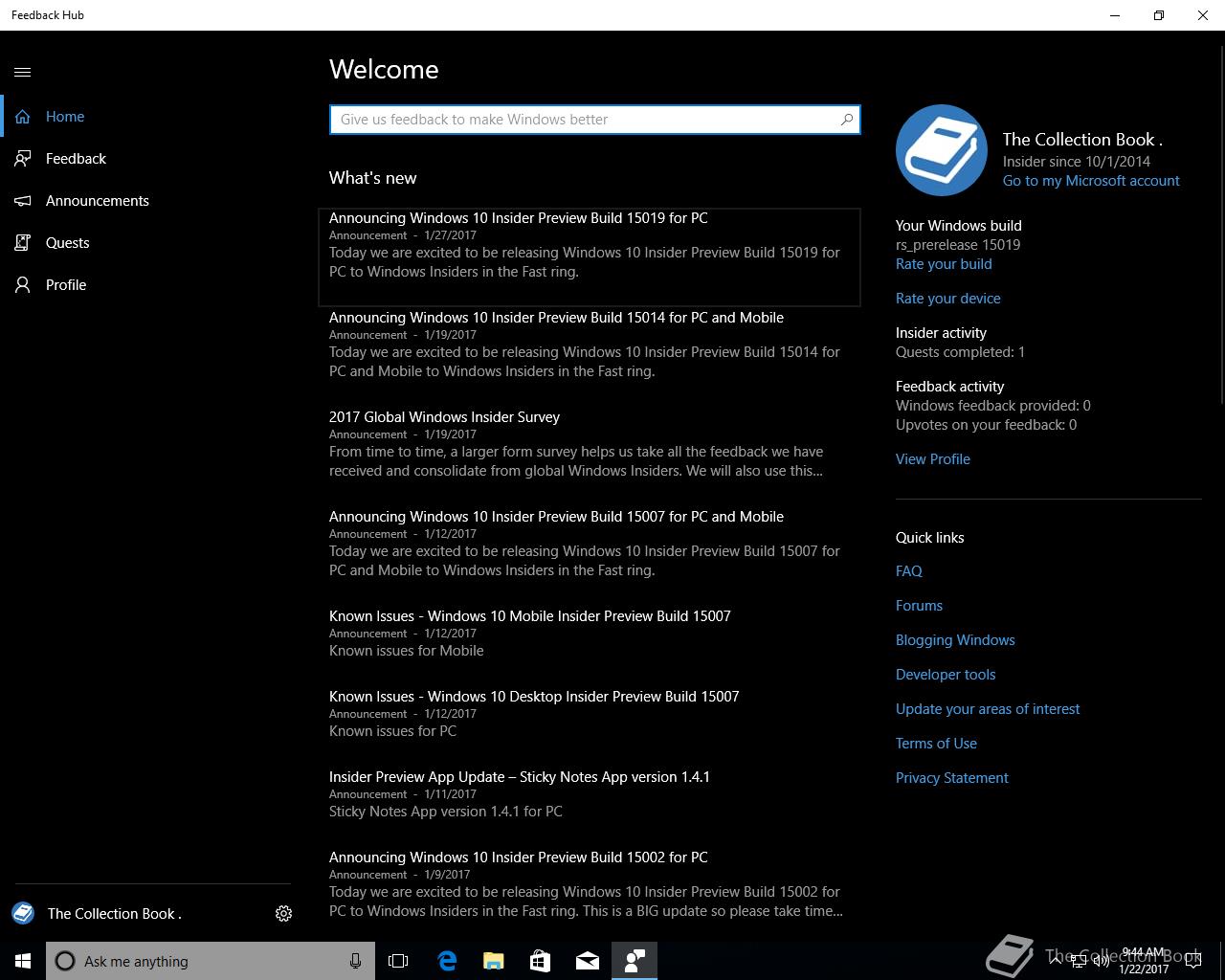
Task: Click the Ask me anything search box
Action: tap(212, 961)
